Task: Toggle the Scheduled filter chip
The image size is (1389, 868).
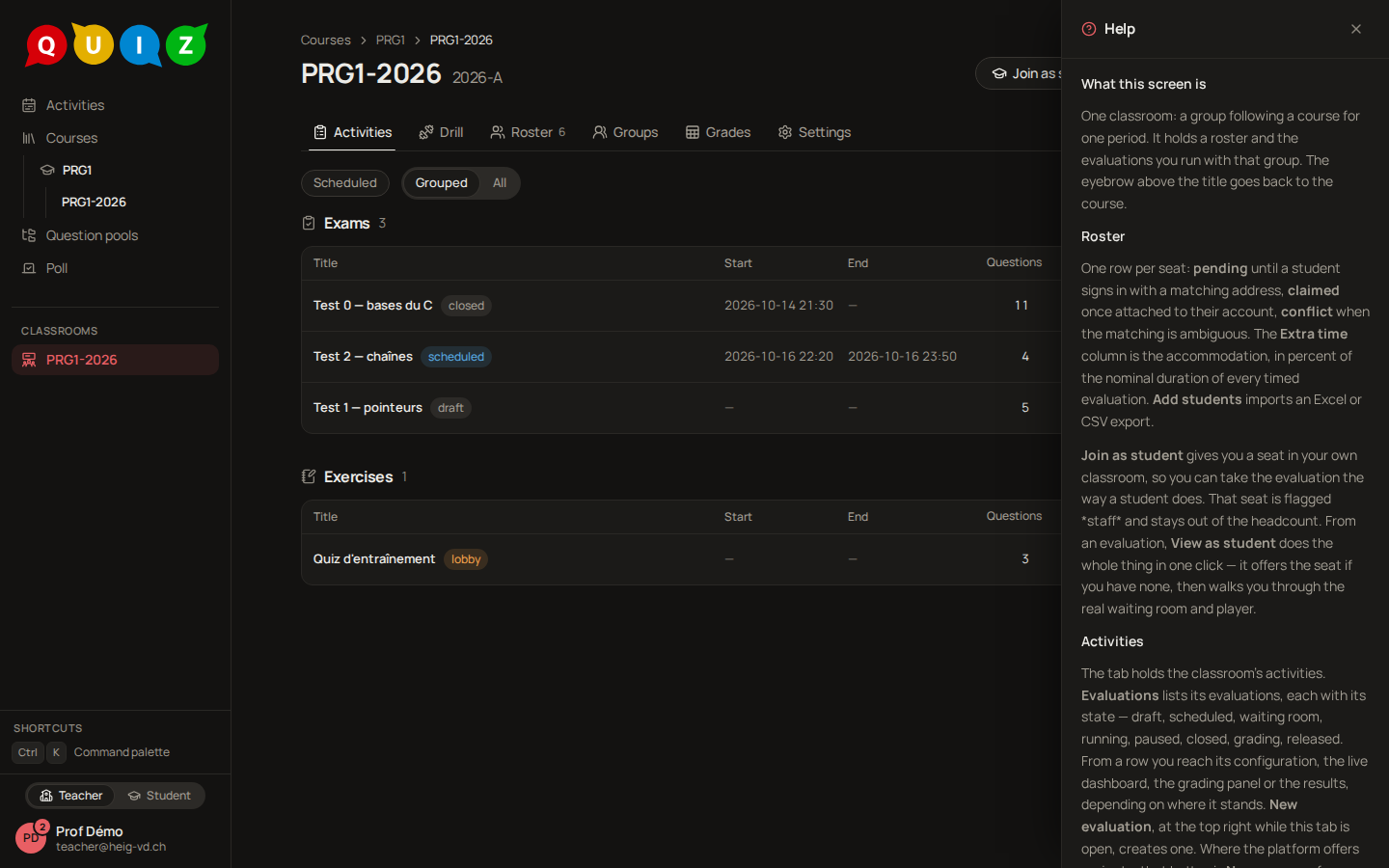Action: (345, 183)
